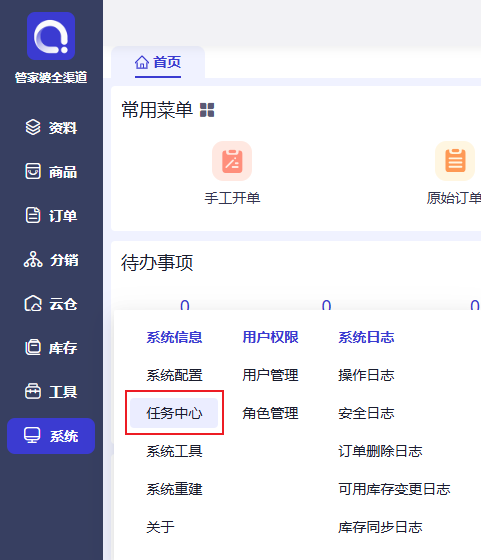481x560 pixels.
Task: Open 用户管理 under 用户权限
Action: (270, 375)
